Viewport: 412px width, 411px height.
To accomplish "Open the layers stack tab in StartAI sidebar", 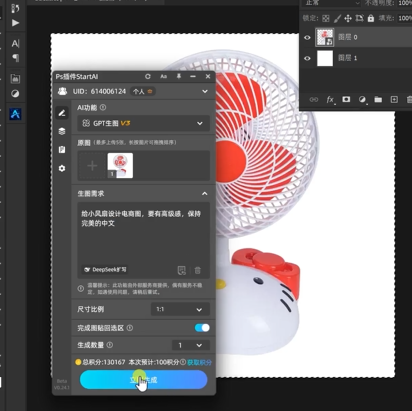I will click(x=62, y=131).
